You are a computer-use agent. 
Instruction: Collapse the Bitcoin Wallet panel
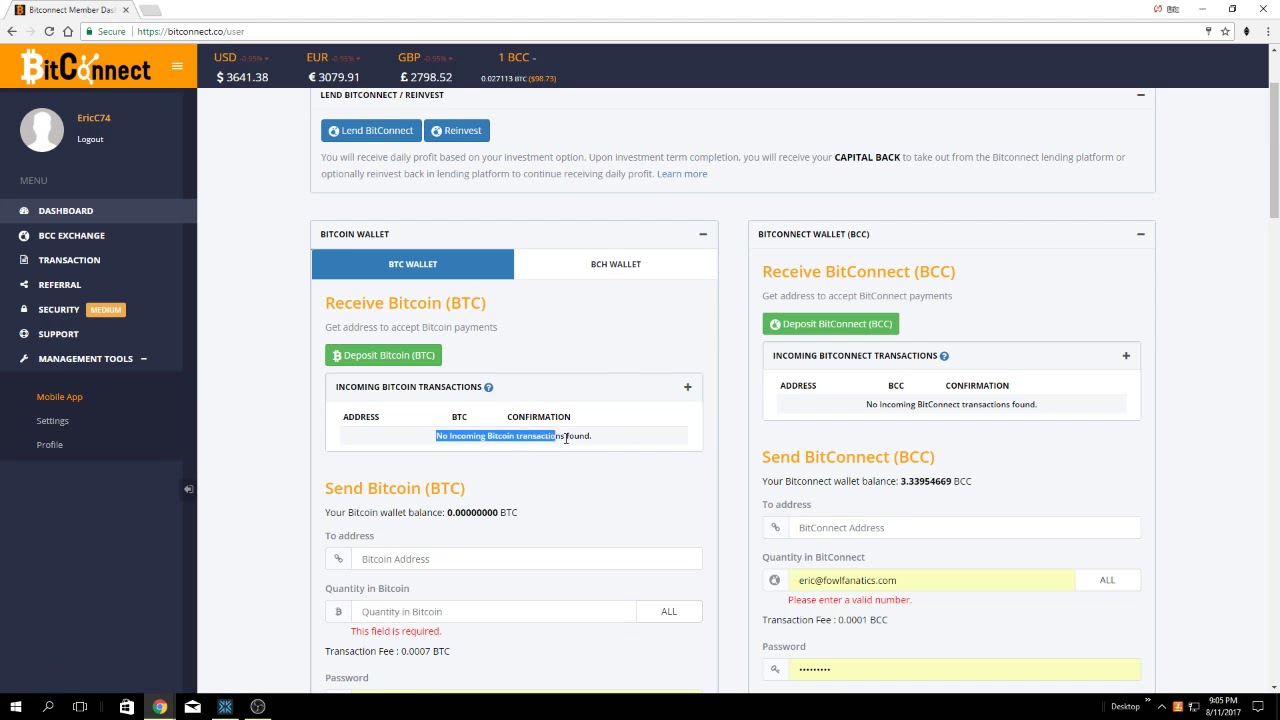tap(703, 234)
